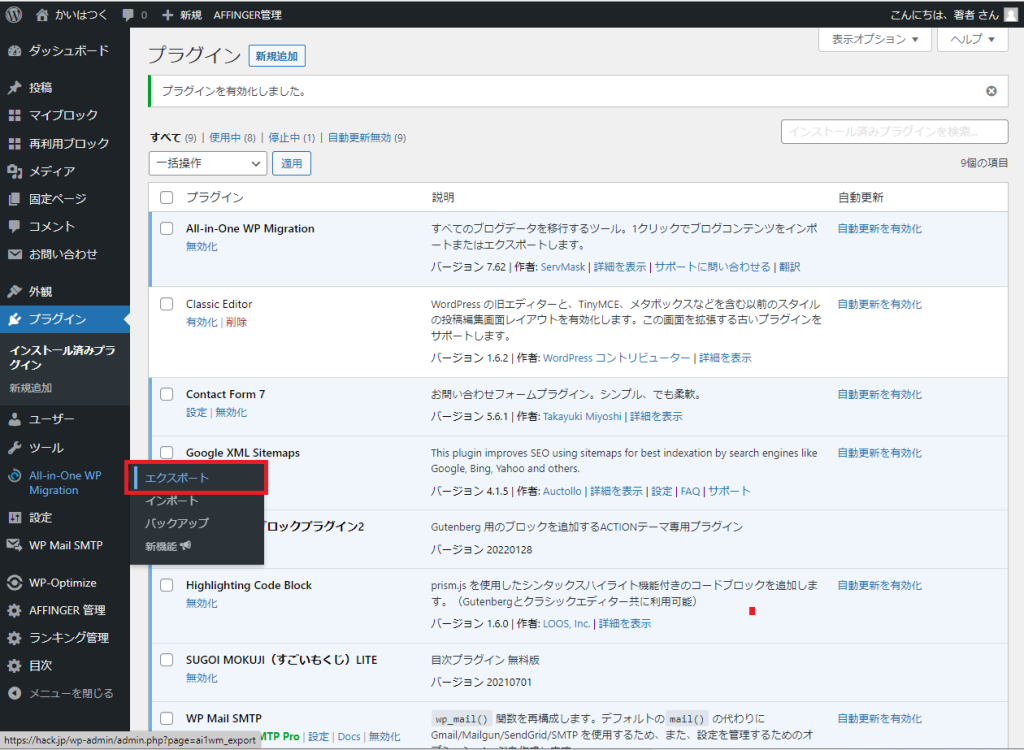Select インポート in the flyout menu
1024x750 pixels.
172,500
